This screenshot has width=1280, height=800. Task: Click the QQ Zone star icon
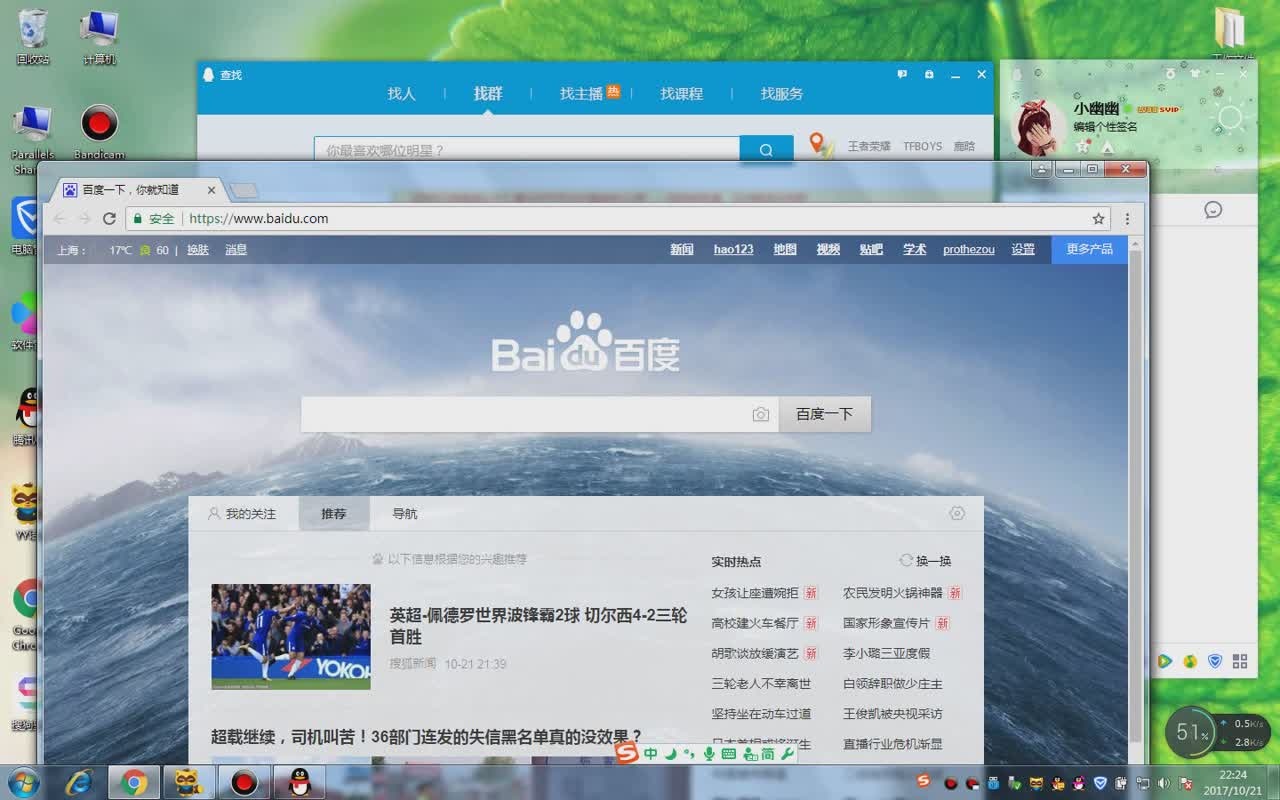pos(1082,147)
